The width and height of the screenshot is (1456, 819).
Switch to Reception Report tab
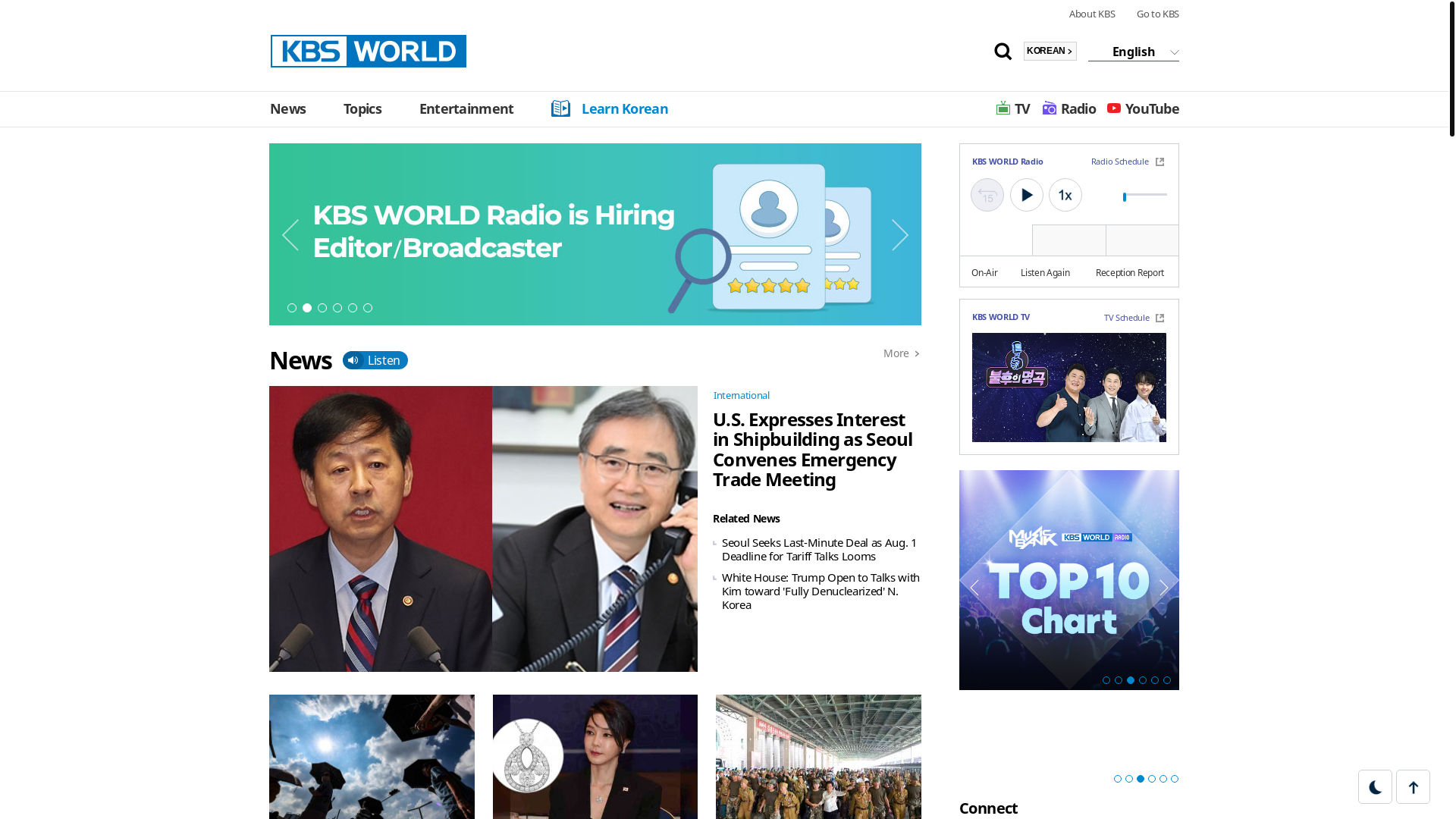pos(1130,272)
